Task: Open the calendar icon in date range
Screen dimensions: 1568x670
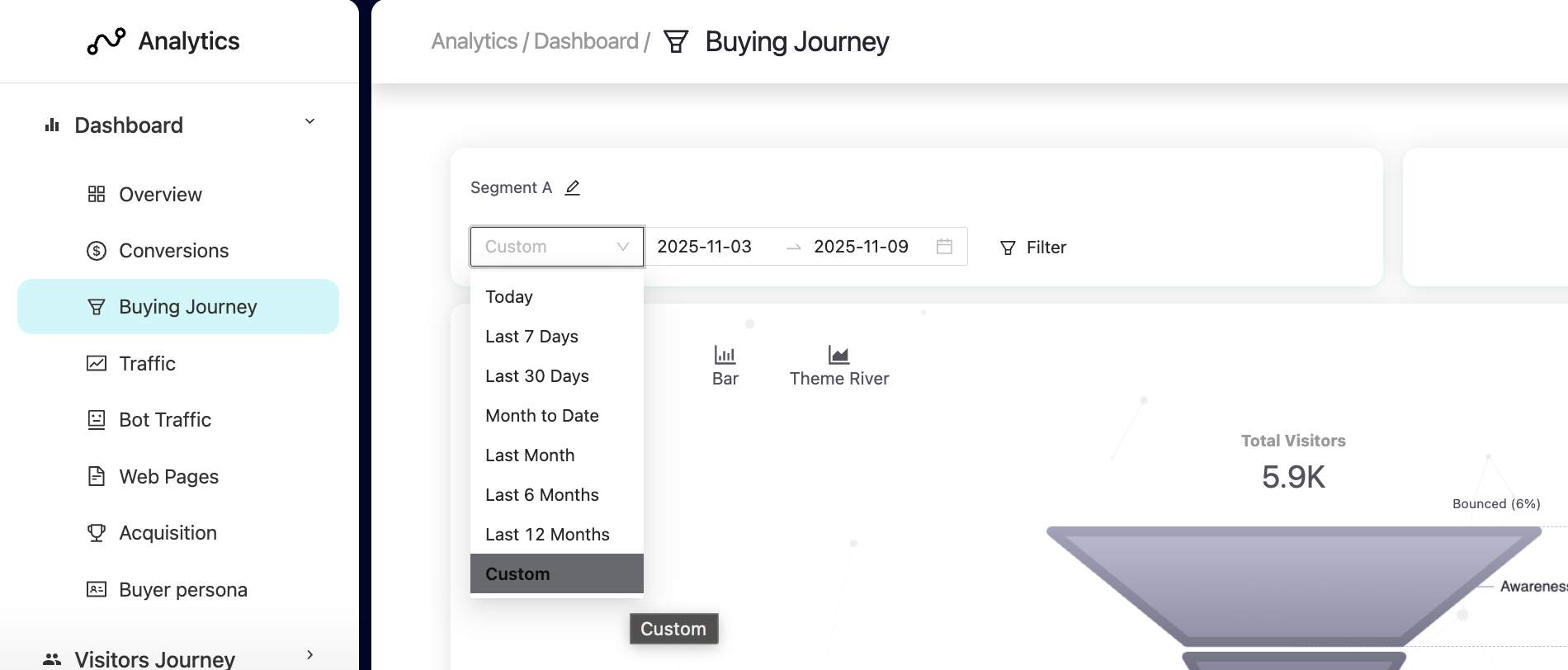Action: pyautogui.click(x=944, y=247)
